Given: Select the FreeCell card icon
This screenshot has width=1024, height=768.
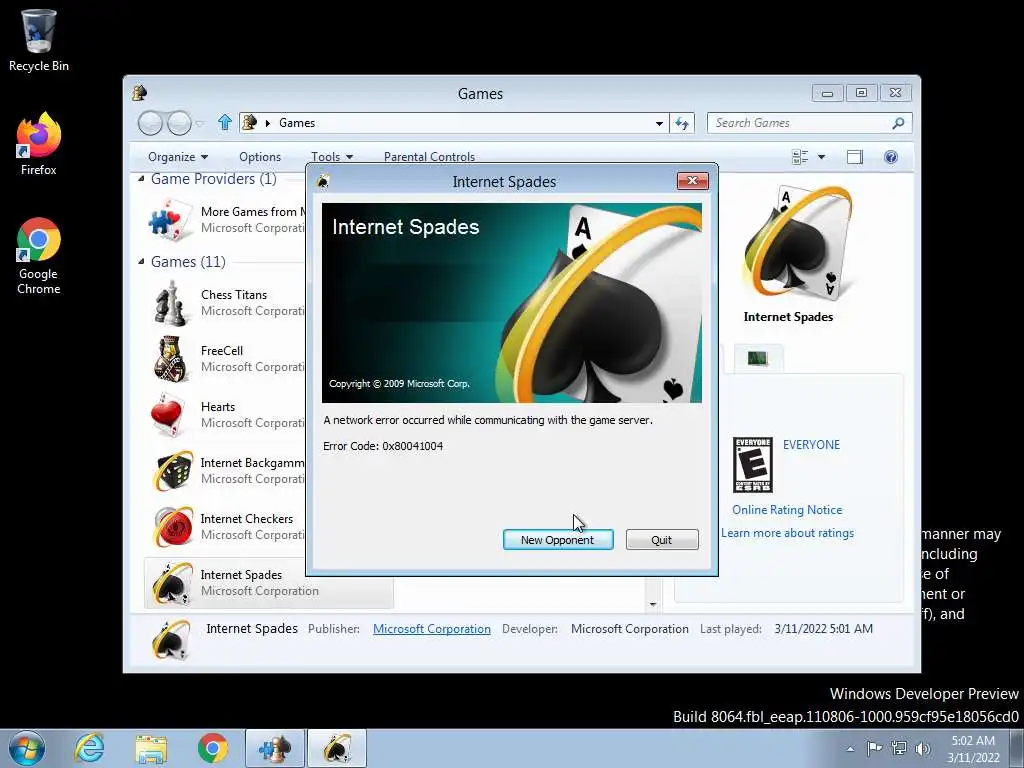Looking at the screenshot, I should pos(170,359).
